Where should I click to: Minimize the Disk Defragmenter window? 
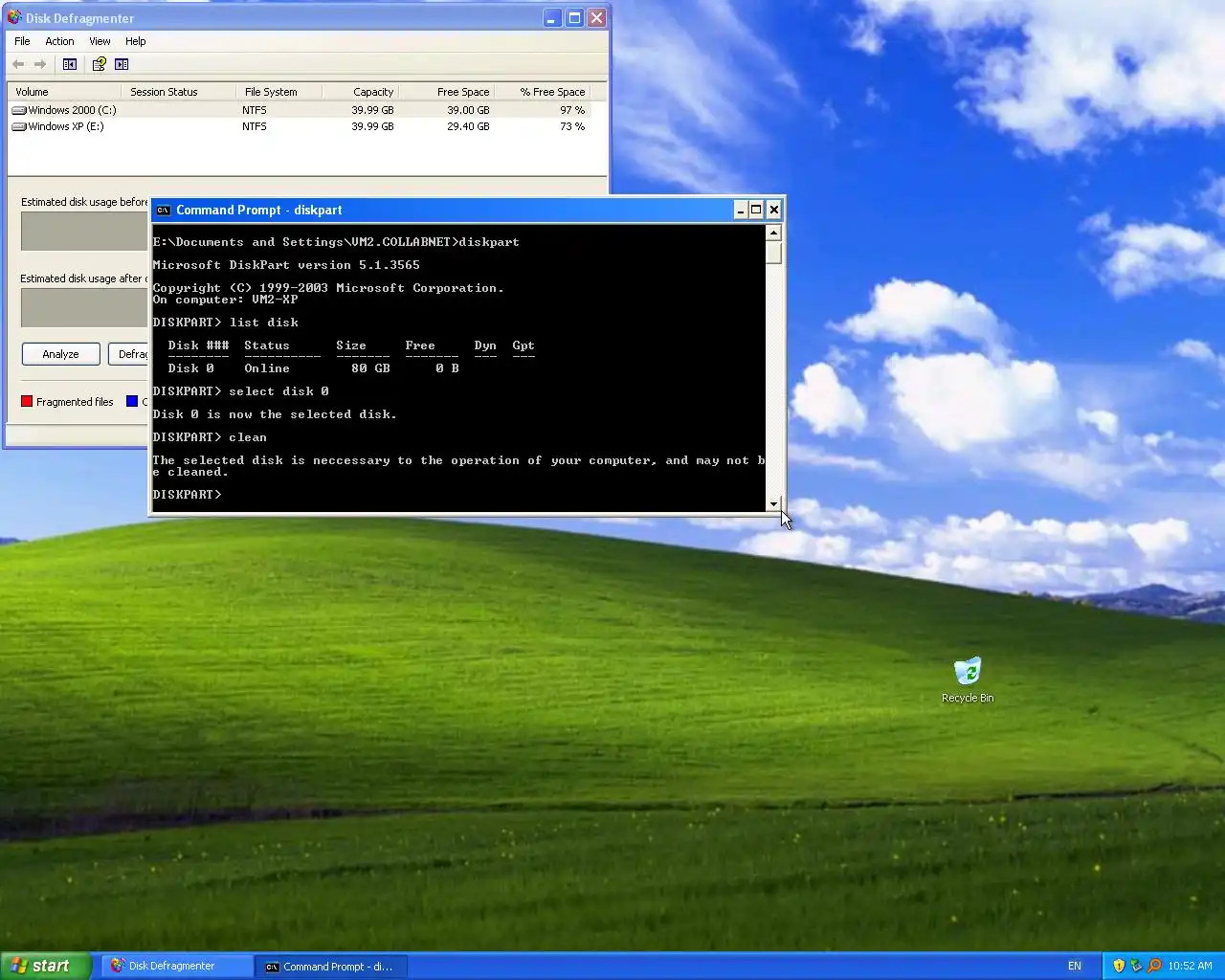pyautogui.click(x=552, y=18)
